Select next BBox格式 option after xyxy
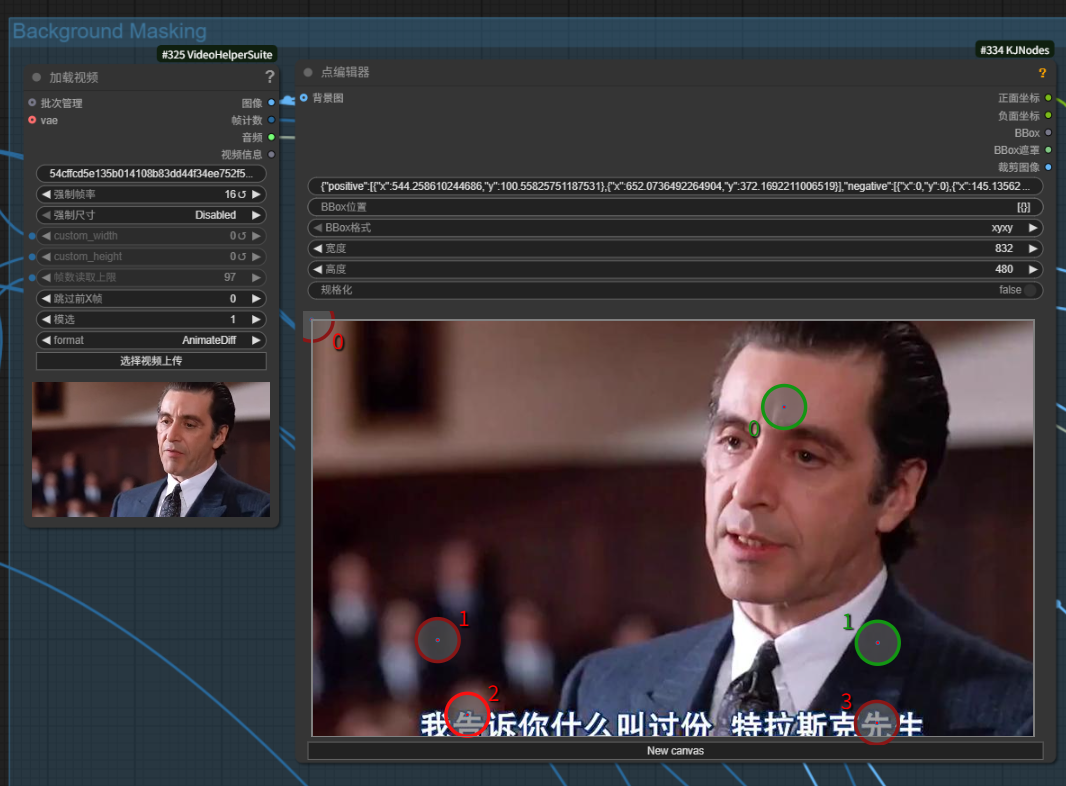The image size is (1066, 786). point(1033,228)
